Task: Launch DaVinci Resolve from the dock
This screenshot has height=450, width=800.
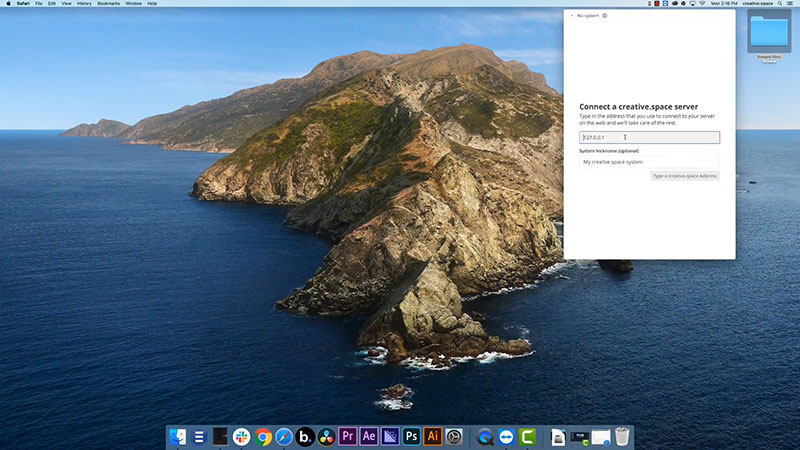Action: 327,436
